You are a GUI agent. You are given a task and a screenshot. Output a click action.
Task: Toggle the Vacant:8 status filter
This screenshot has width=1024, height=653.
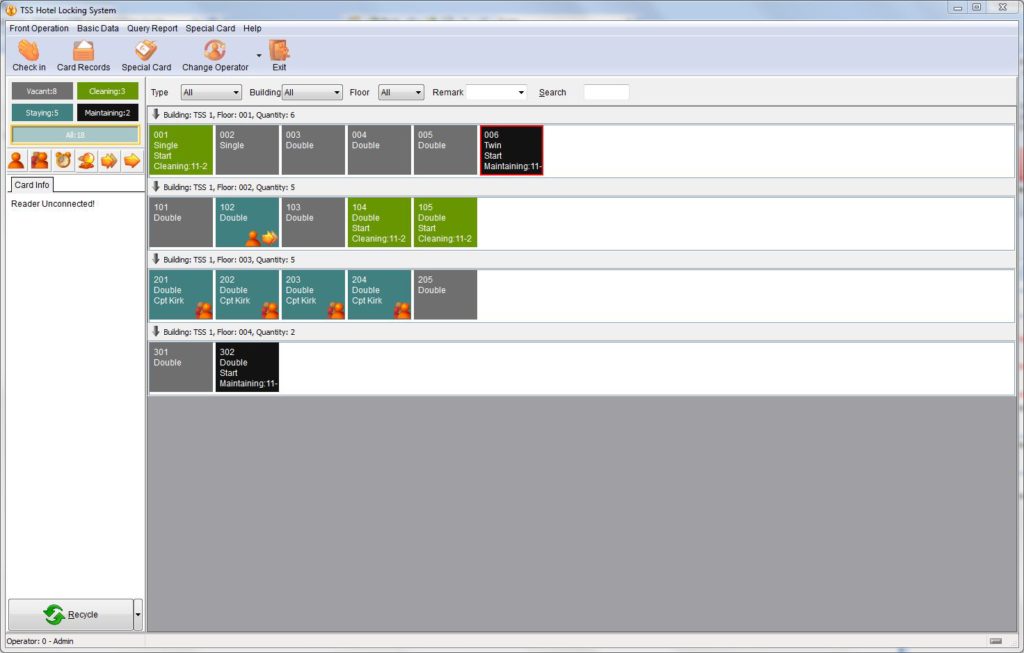coord(42,91)
